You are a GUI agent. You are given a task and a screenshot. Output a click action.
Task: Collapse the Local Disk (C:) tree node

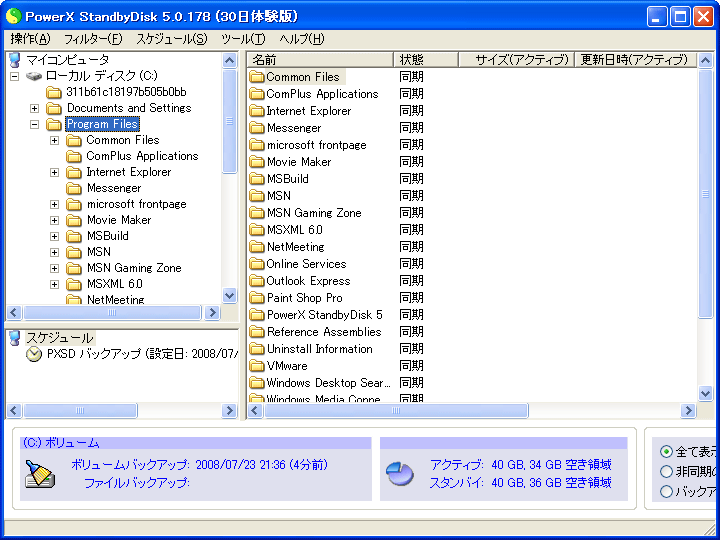coord(15,76)
